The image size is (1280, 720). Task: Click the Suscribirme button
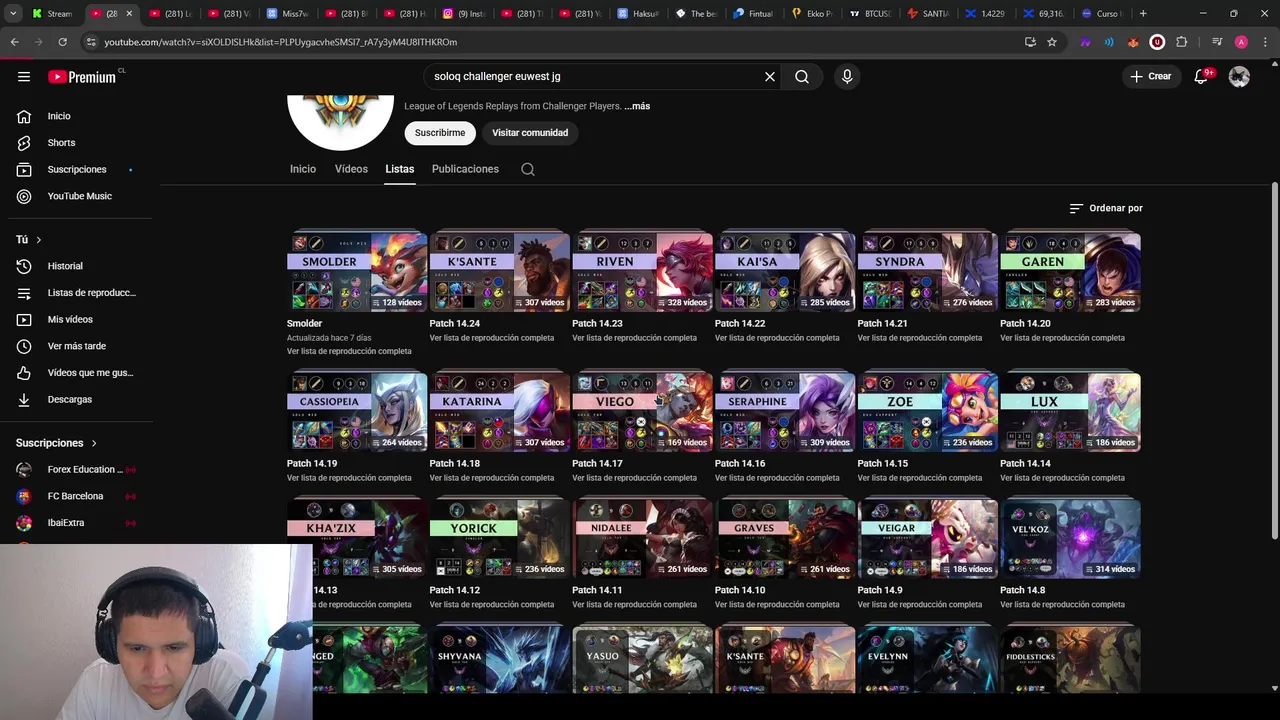tap(440, 133)
